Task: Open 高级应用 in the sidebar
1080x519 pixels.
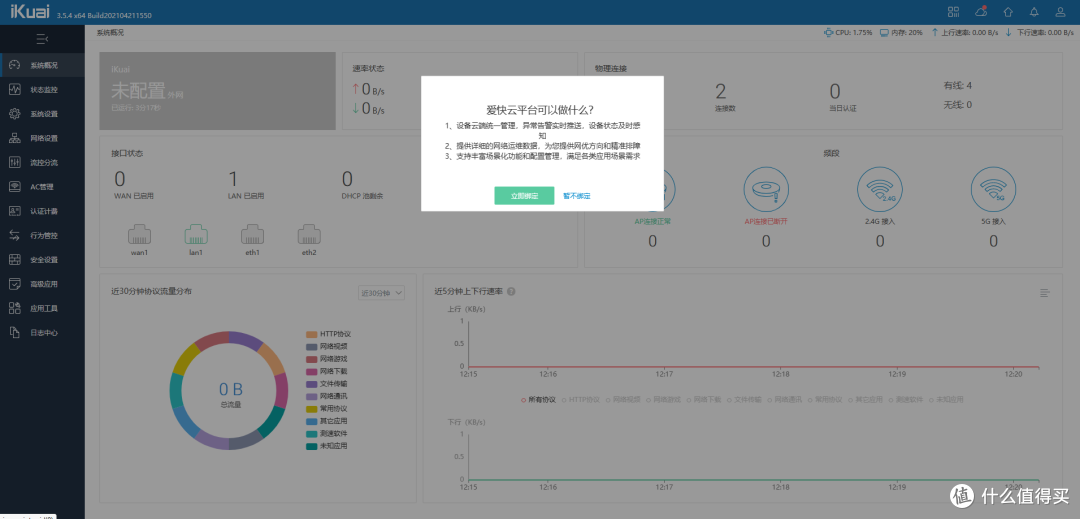Action: pyautogui.click(x=43, y=284)
